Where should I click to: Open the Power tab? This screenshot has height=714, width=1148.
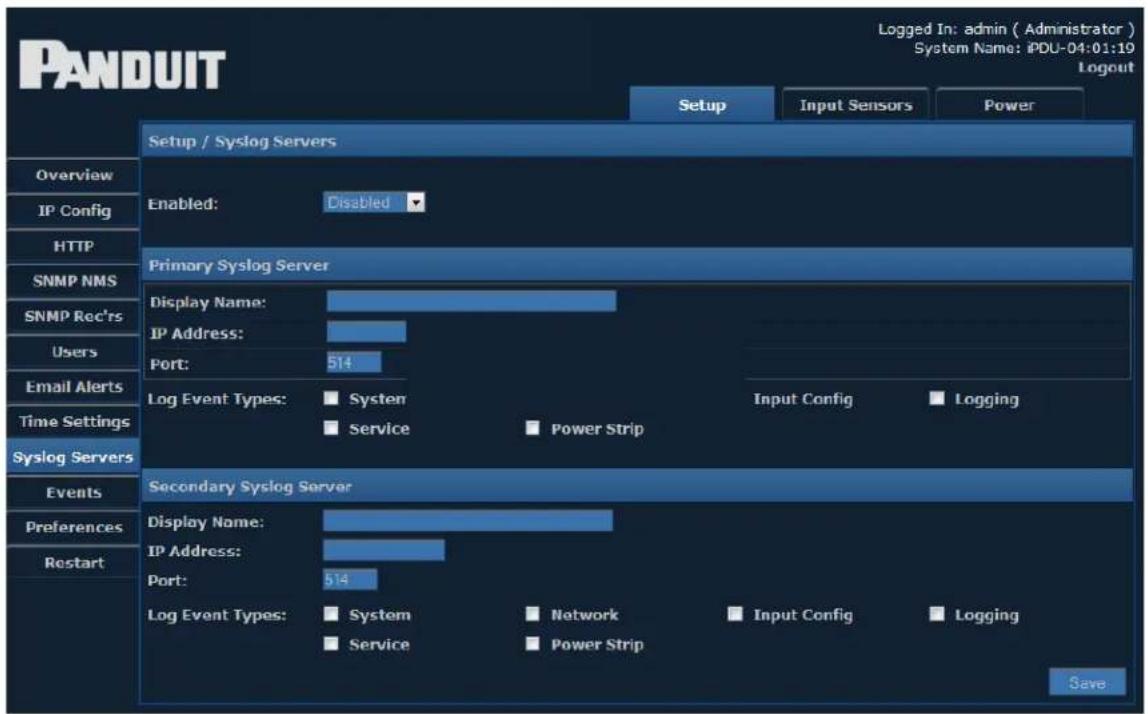(x=1009, y=105)
